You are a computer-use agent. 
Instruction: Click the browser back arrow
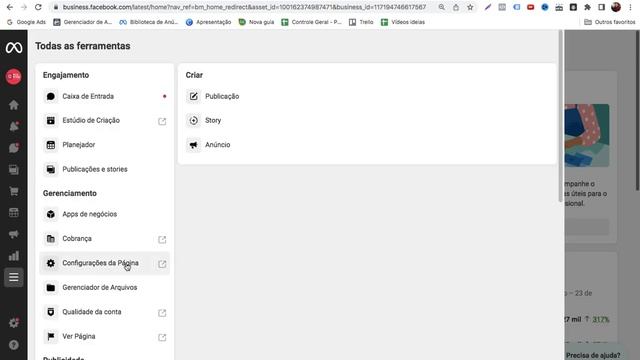point(10,7)
